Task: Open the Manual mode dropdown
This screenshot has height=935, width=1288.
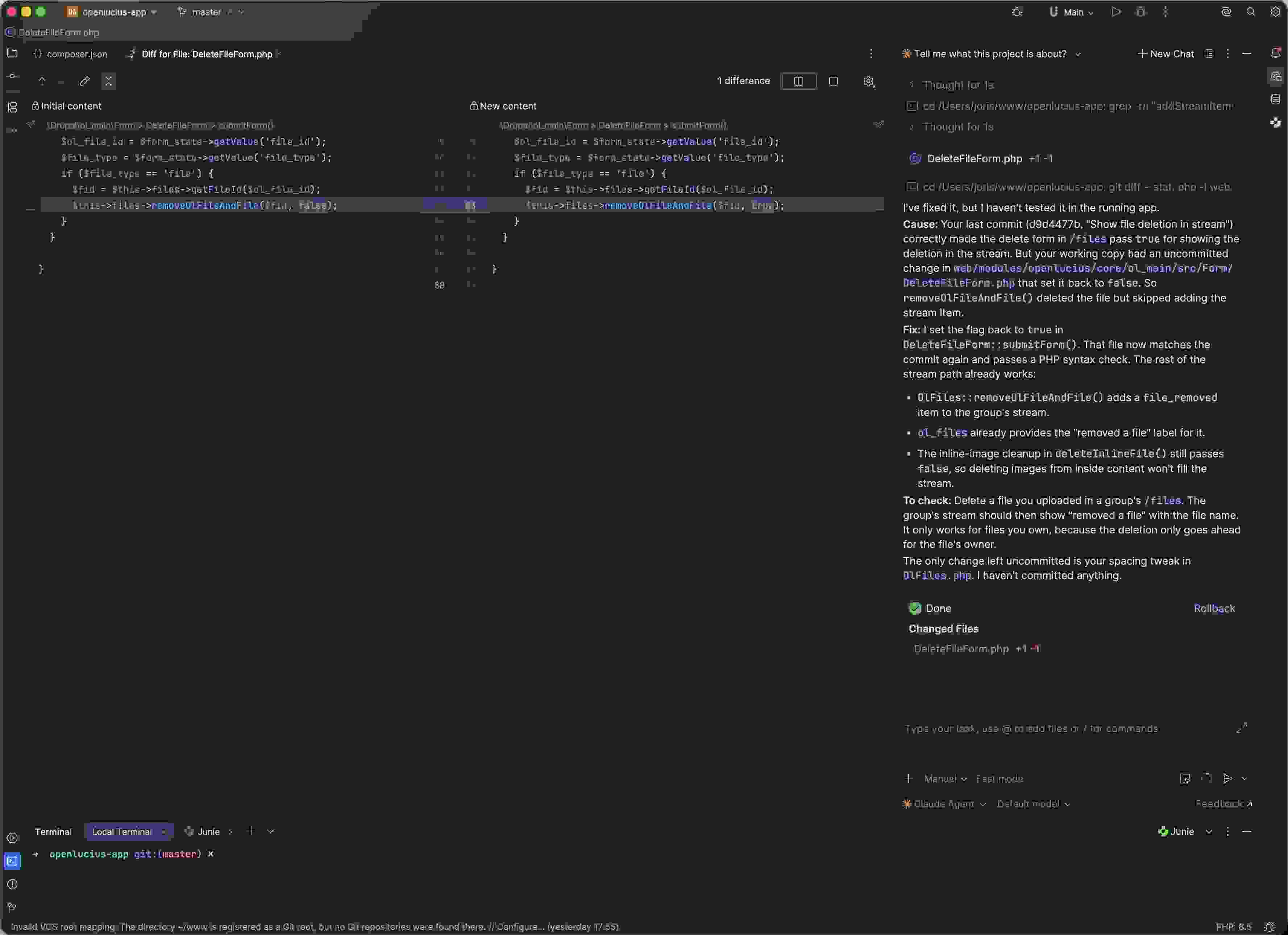Action: point(945,779)
